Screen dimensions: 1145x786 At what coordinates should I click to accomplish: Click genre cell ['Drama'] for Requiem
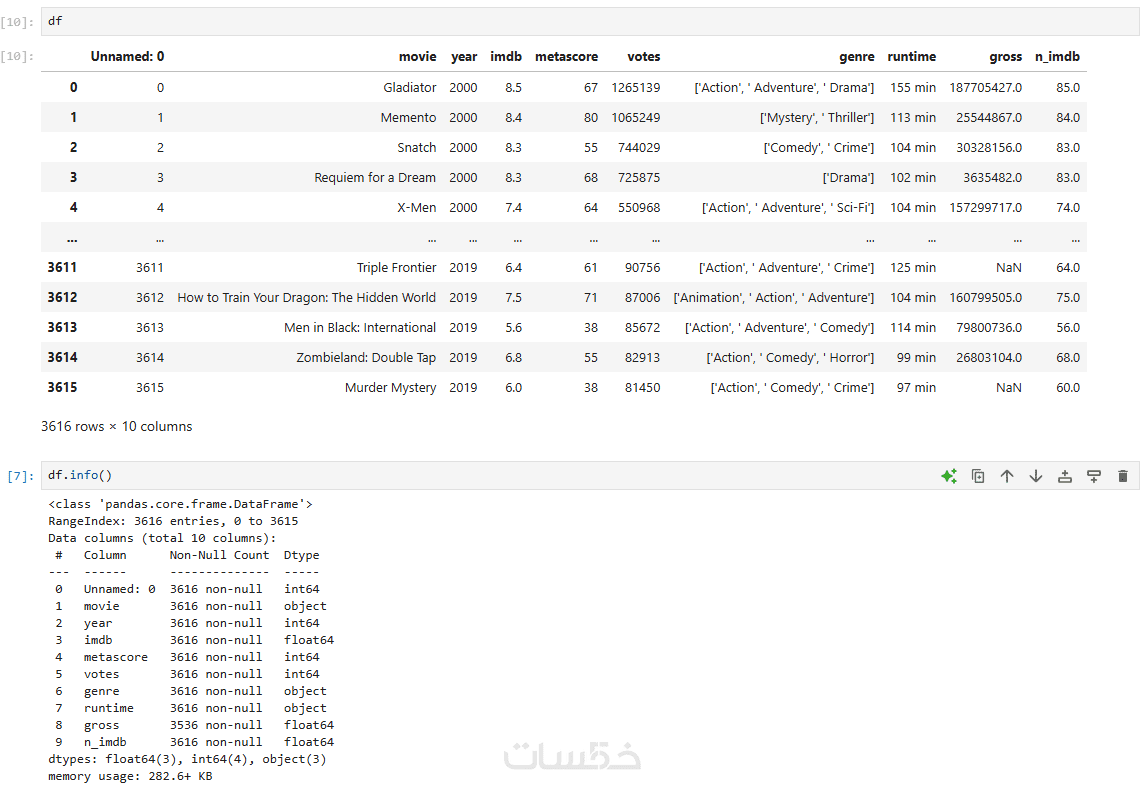click(x=848, y=178)
